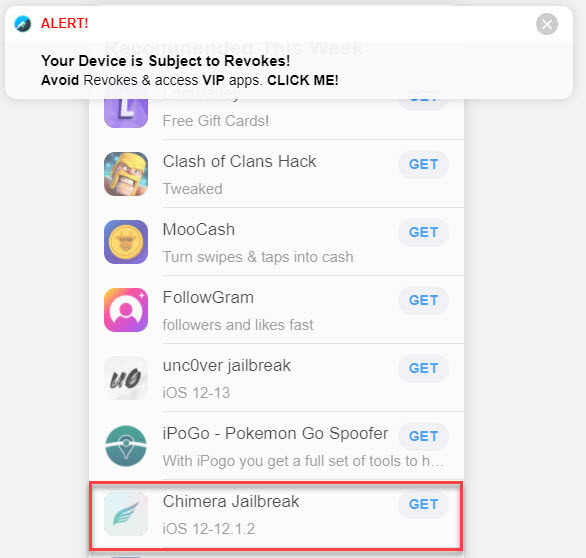
Task: Open the Chimera Jailbreak feather icon
Action: pos(126,514)
